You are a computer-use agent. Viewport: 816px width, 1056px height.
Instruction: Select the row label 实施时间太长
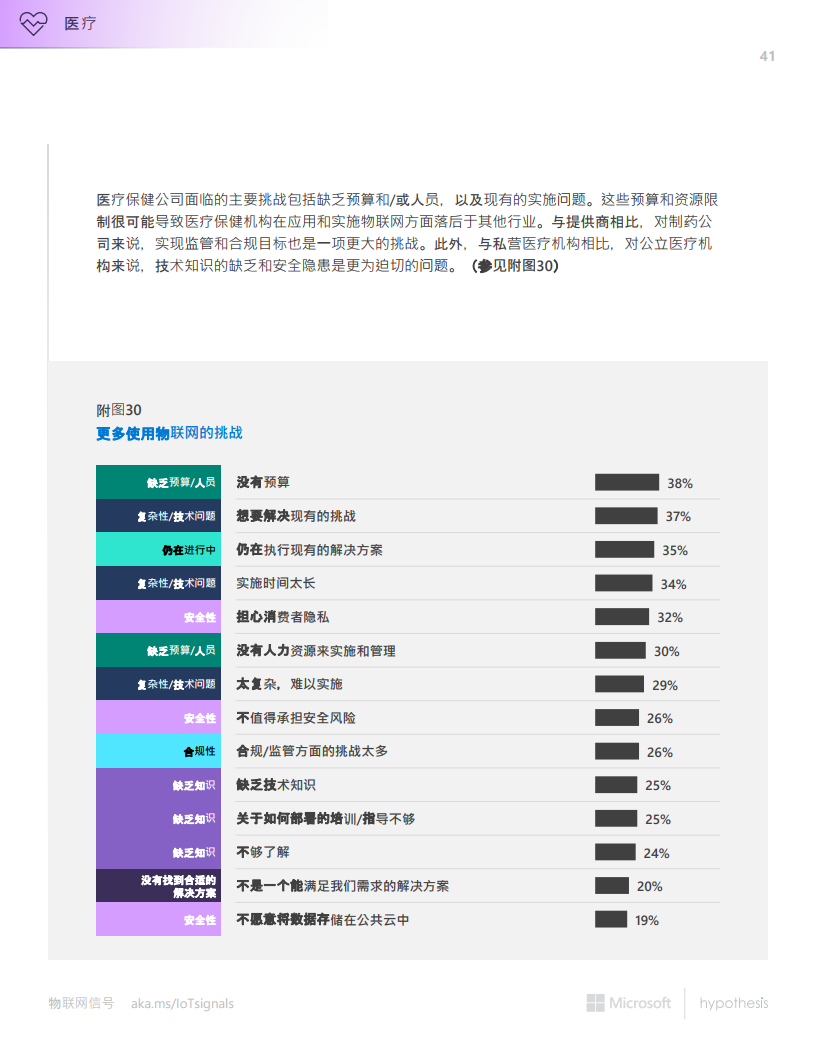276,583
